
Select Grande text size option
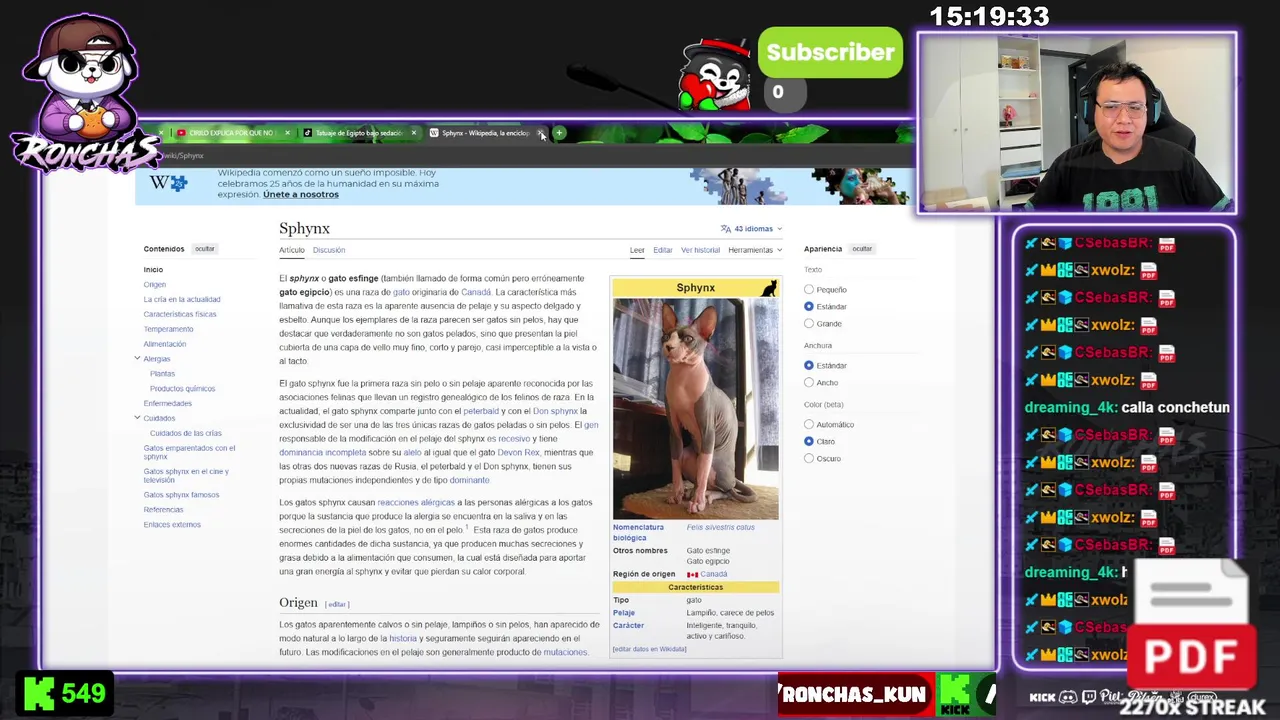pyautogui.click(x=809, y=324)
